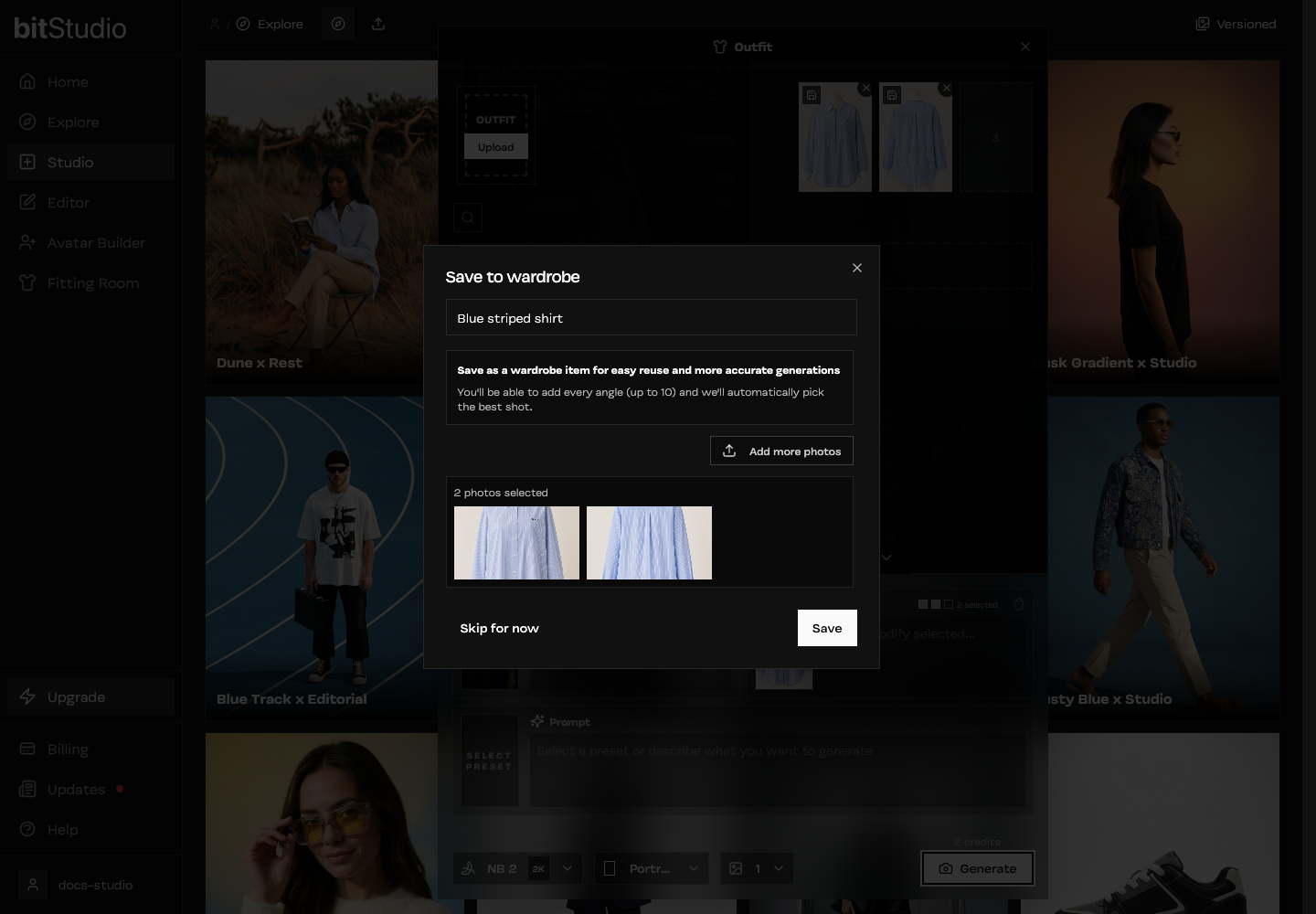This screenshot has height=914, width=1316.
Task: Open the sneaker image card
Action: tap(1163, 823)
